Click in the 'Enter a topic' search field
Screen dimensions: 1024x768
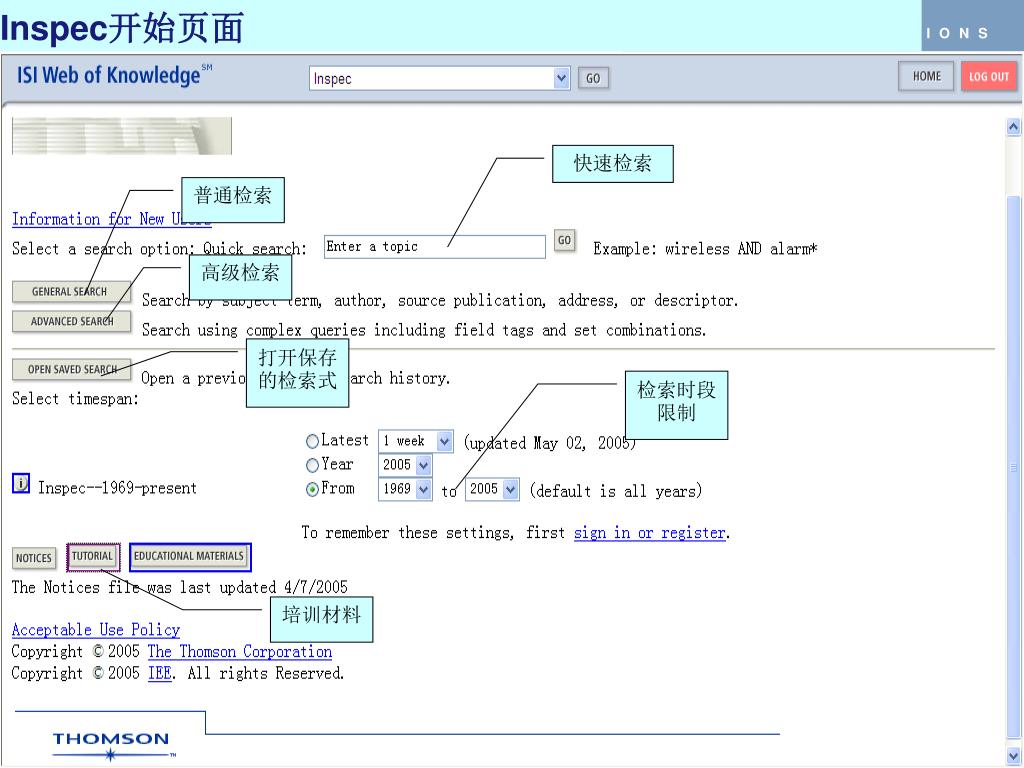(434, 247)
